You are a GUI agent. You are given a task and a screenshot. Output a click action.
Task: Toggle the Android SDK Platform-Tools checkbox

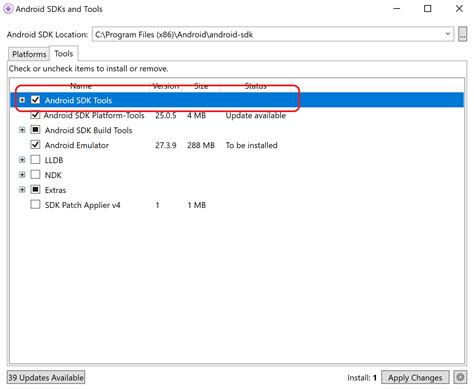pyautogui.click(x=35, y=115)
